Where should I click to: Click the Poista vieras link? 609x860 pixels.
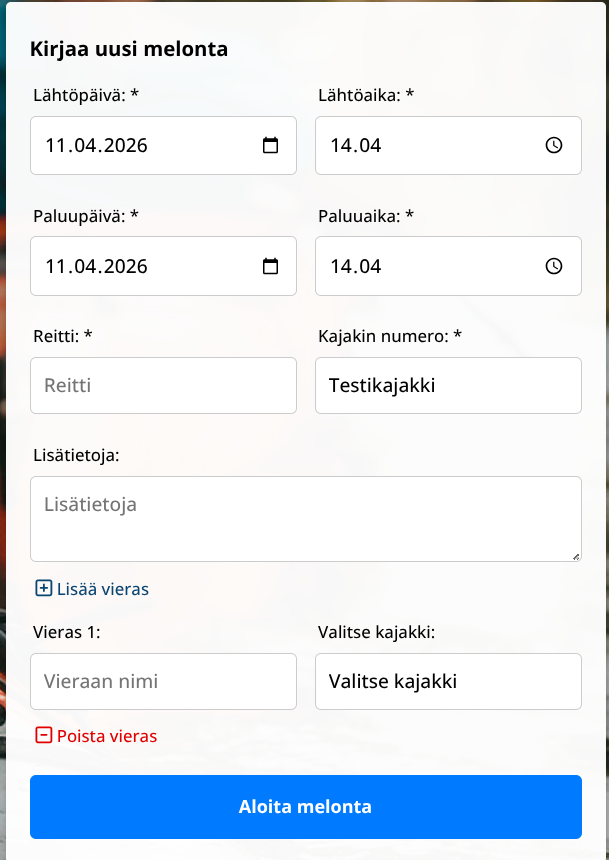pos(107,736)
